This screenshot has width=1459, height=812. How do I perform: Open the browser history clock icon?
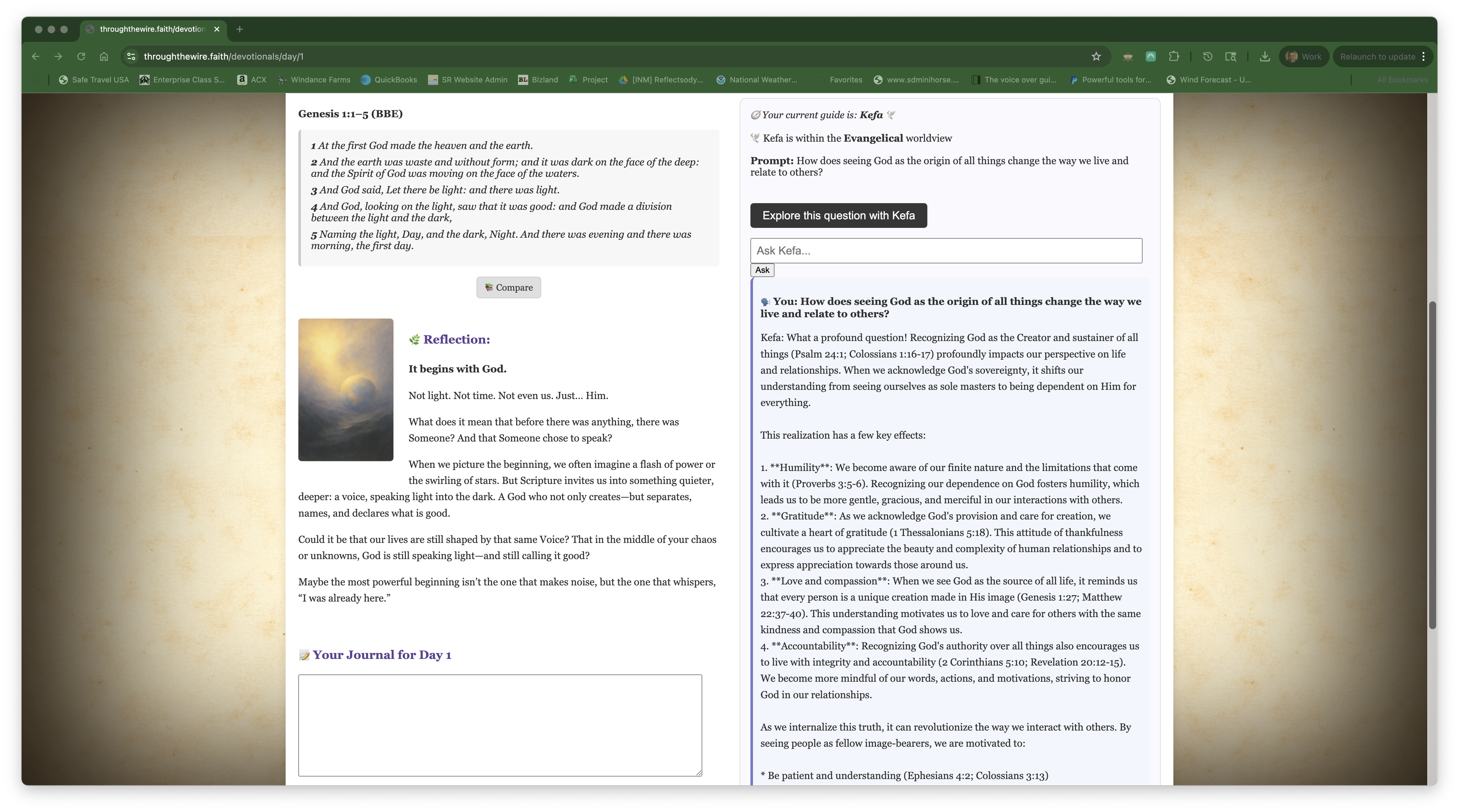(1208, 57)
